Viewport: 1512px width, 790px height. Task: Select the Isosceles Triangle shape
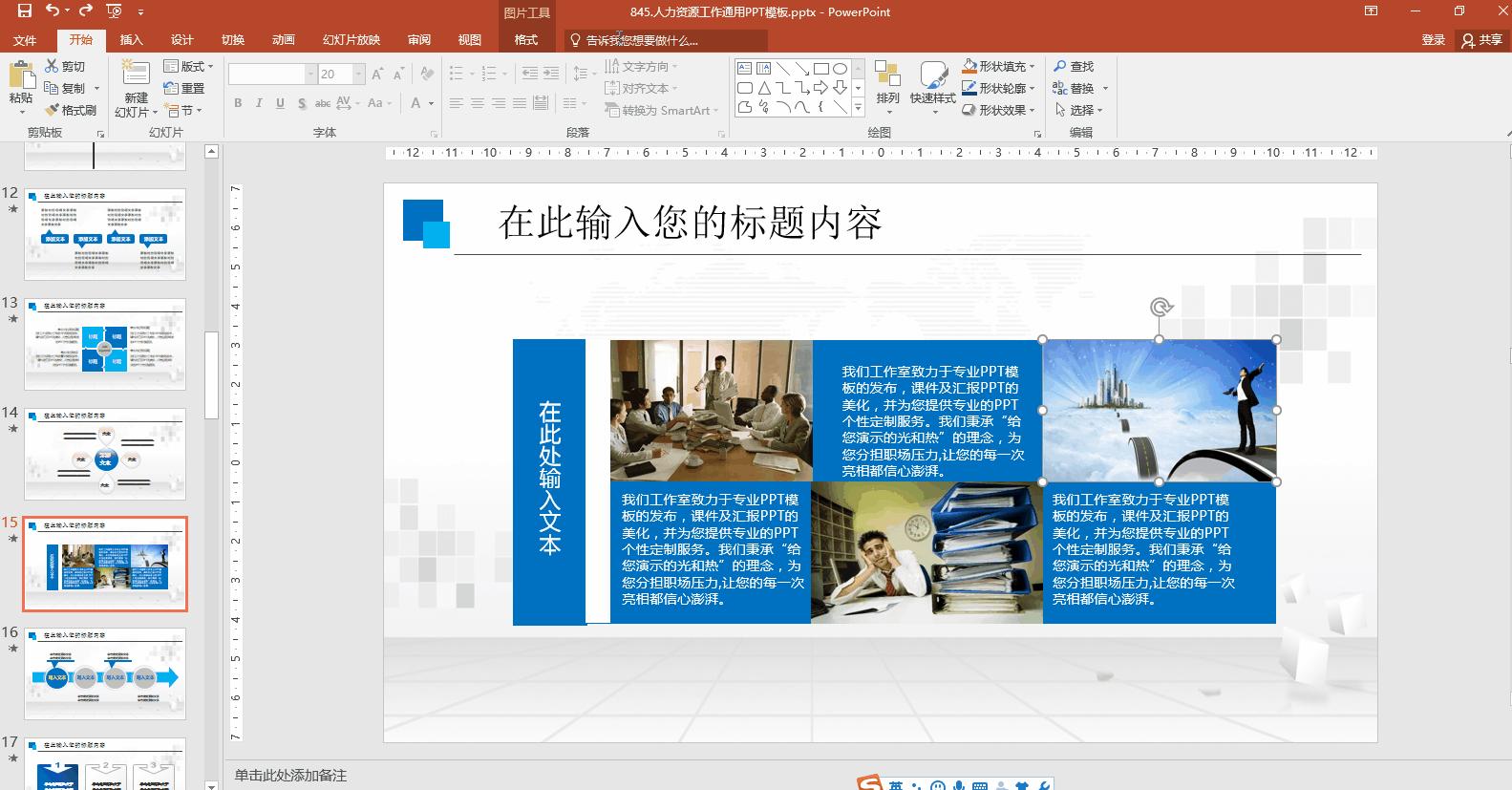763,88
